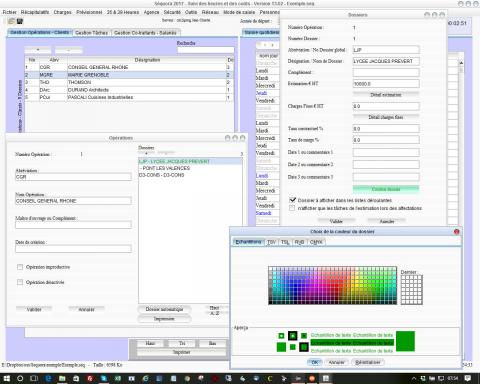Open the Fichier menu
The image size is (480, 384).
pos(9,12)
